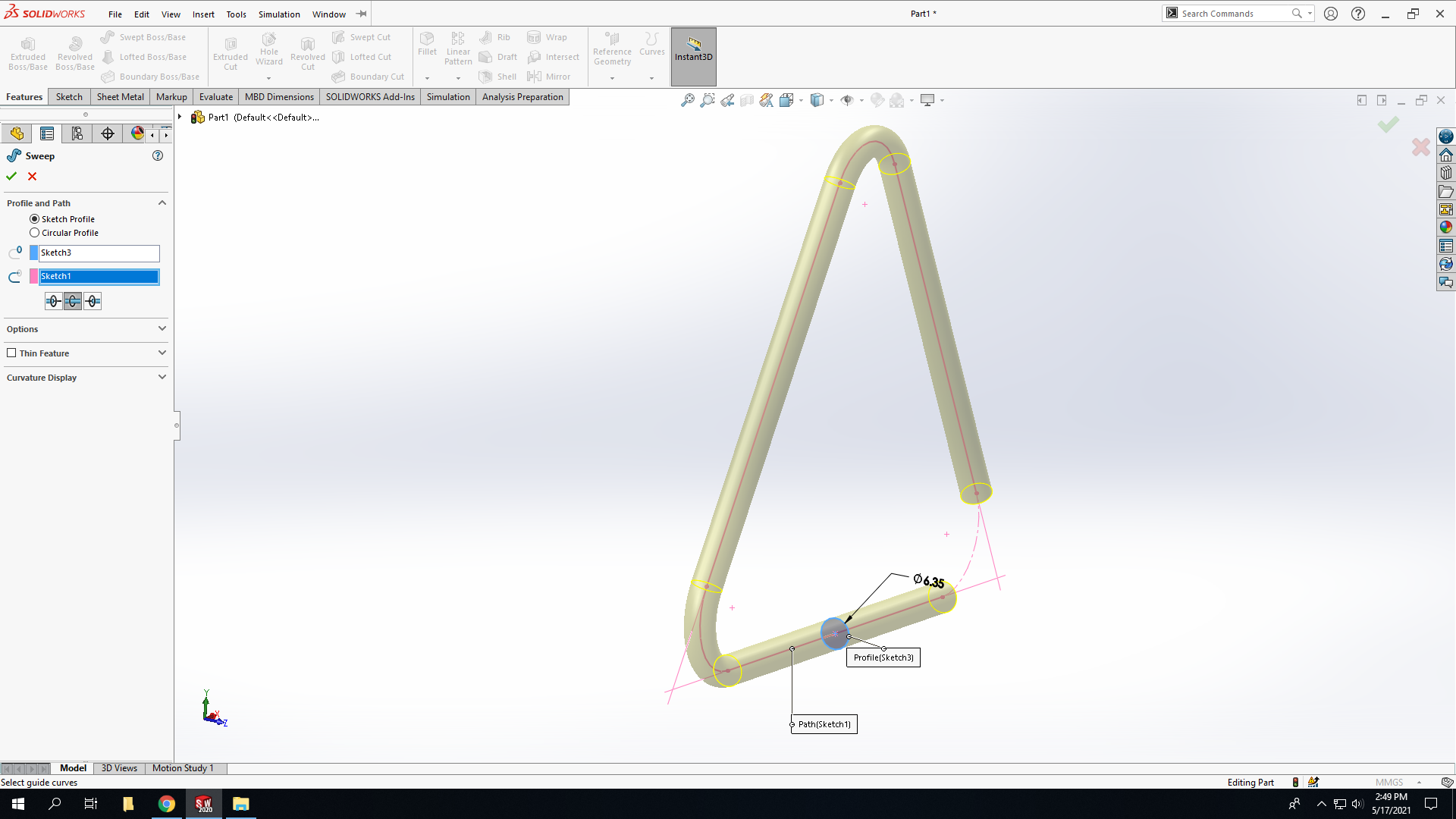Select Direction 2 sweep toggle button
The width and height of the screenshot is (1456, 819).
(93, 301)
